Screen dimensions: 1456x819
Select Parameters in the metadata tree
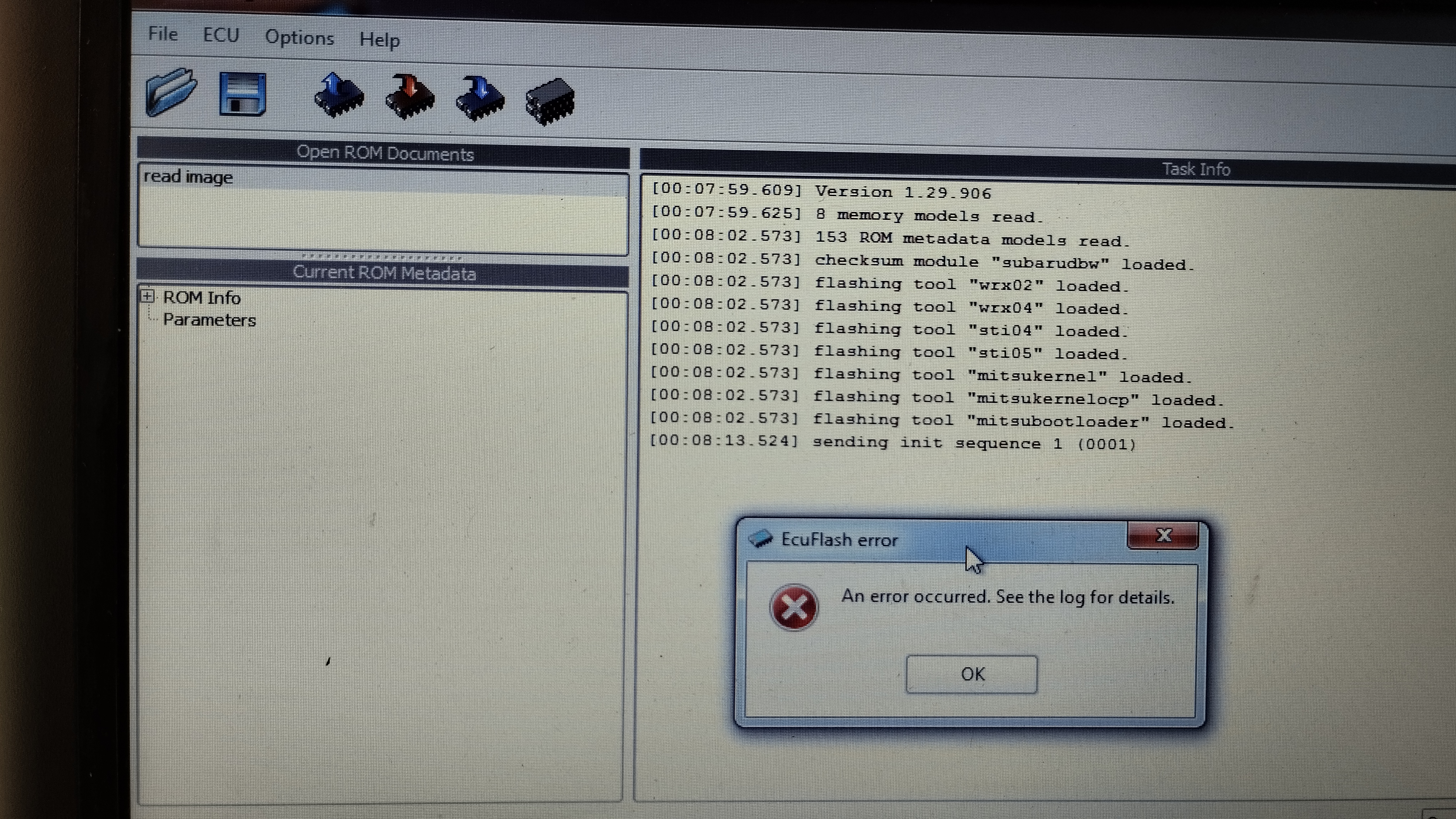click(x=209, y=320)
